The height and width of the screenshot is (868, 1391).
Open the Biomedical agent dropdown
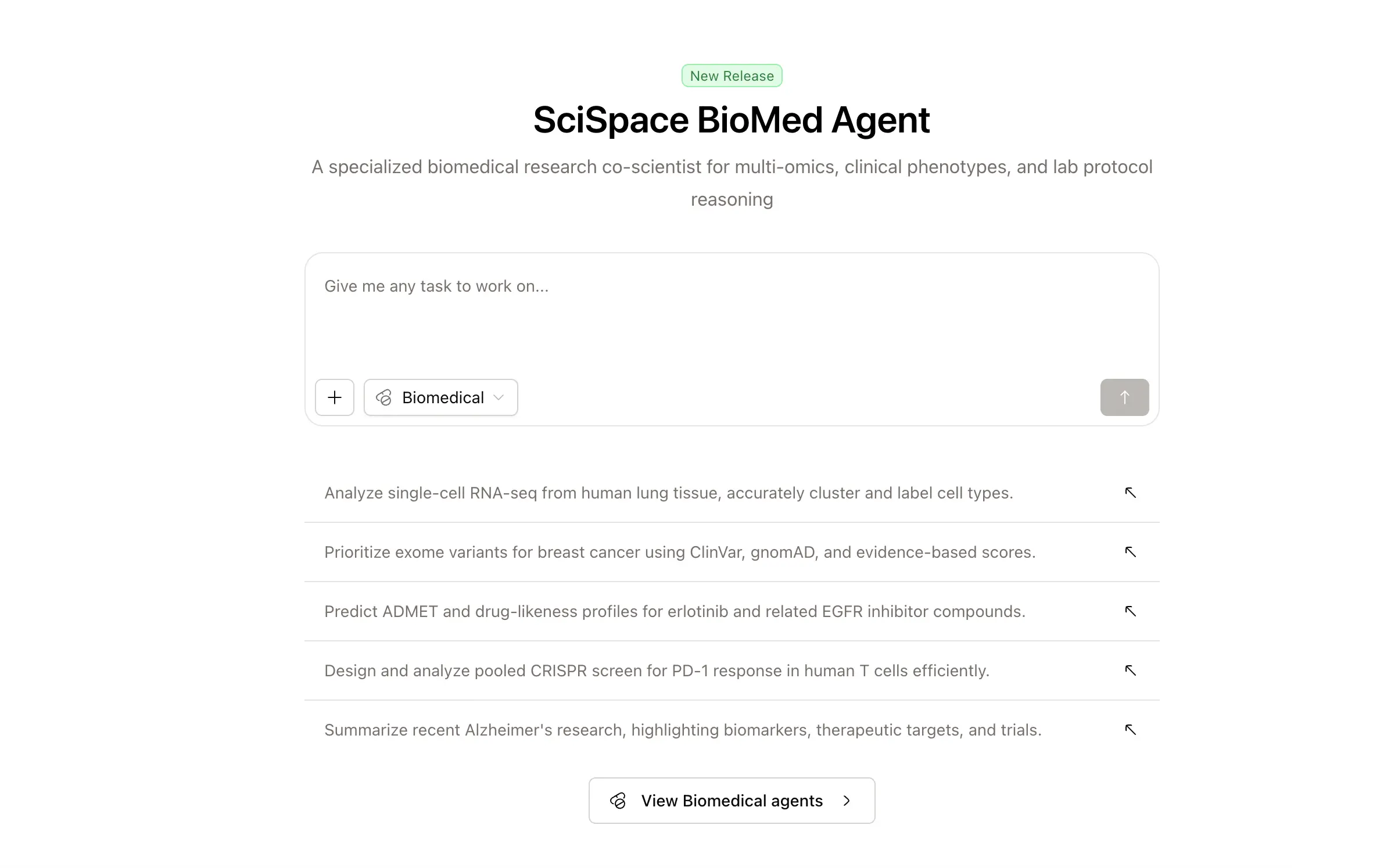pyautogui.click(x=440, y=397)
